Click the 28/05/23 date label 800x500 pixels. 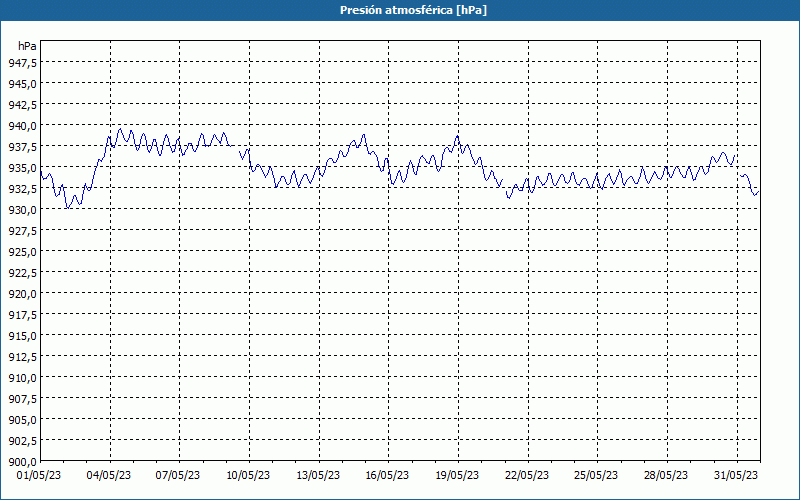point(666,476)
